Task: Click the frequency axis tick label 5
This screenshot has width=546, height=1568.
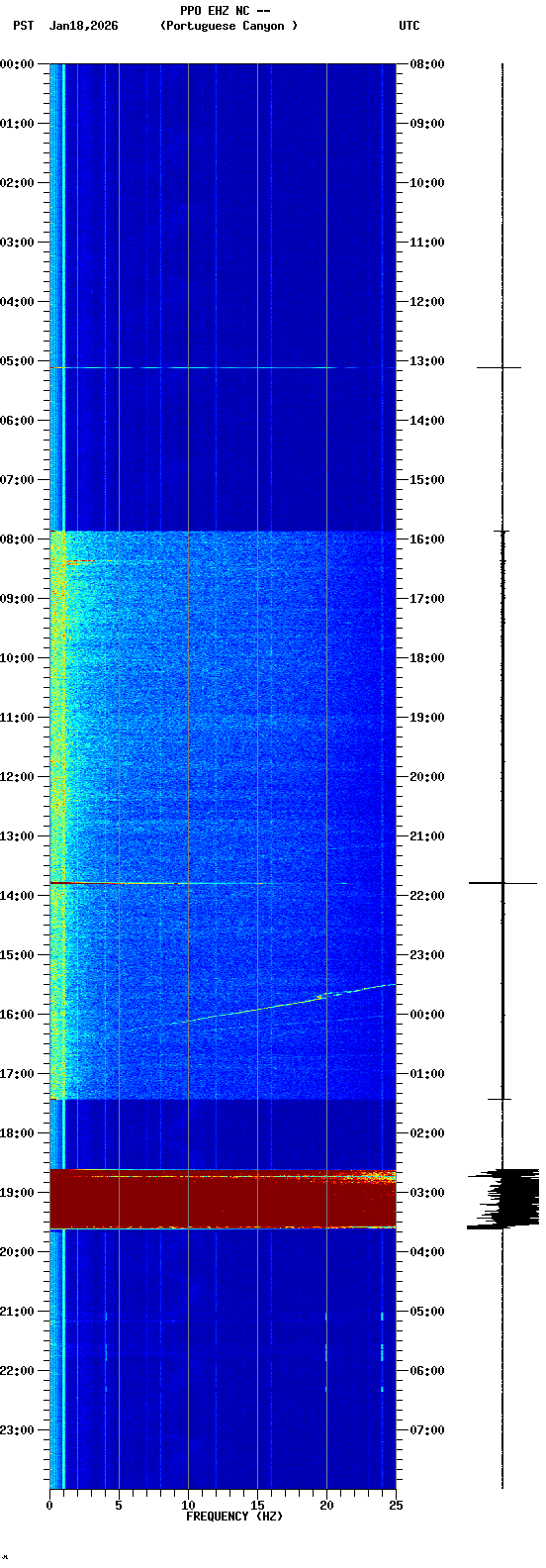Action: 119,1506
